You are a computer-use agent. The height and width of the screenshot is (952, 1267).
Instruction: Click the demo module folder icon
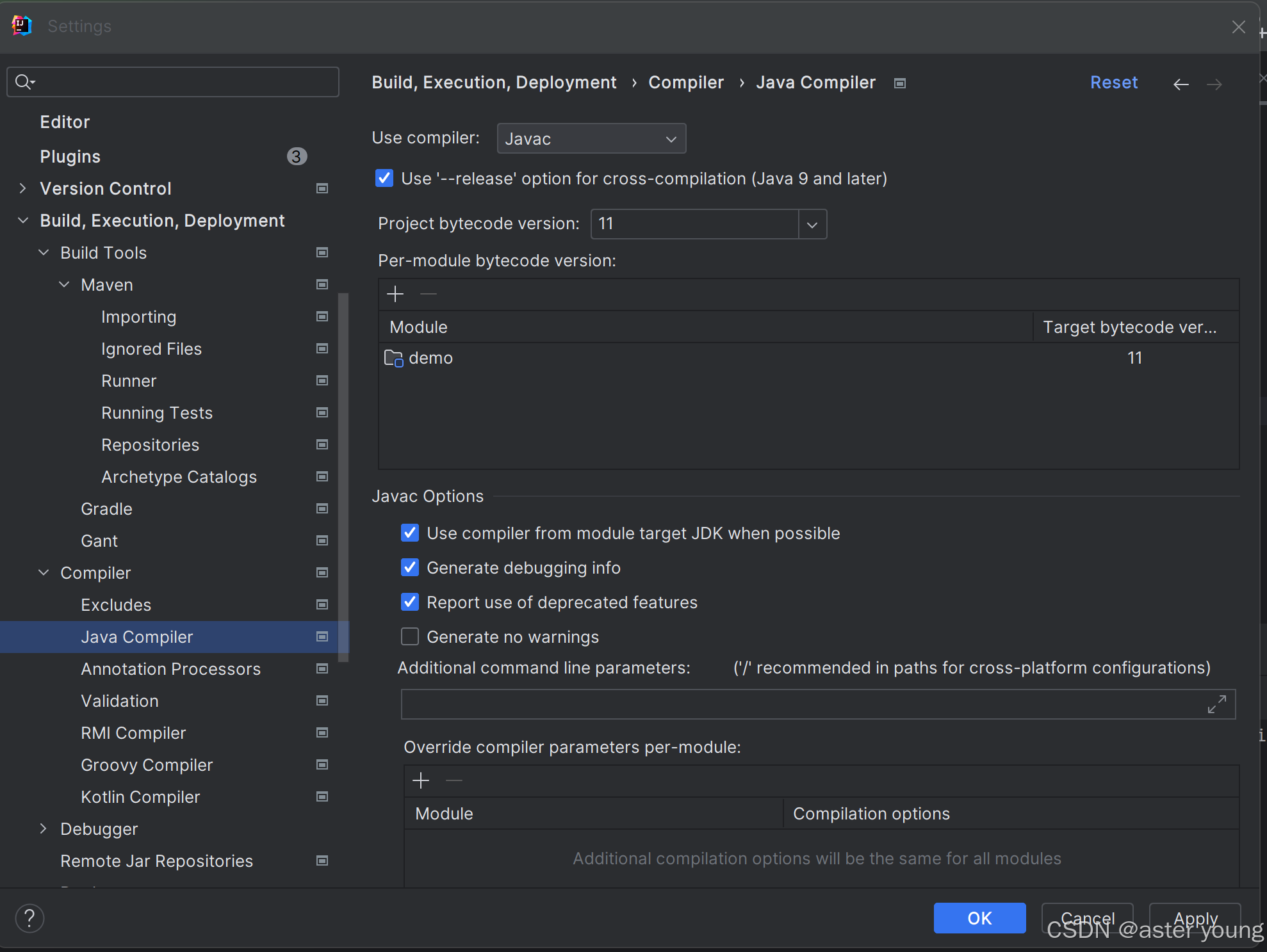pyautogui.click(x=393, y=358)
